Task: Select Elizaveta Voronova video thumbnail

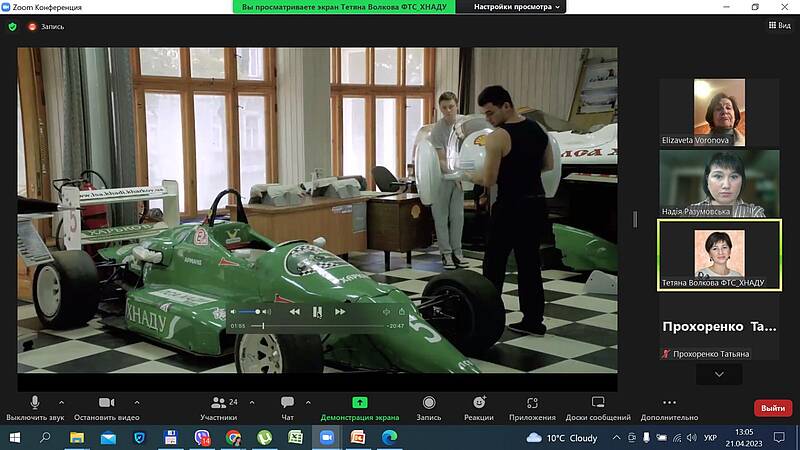Action: 719,112
